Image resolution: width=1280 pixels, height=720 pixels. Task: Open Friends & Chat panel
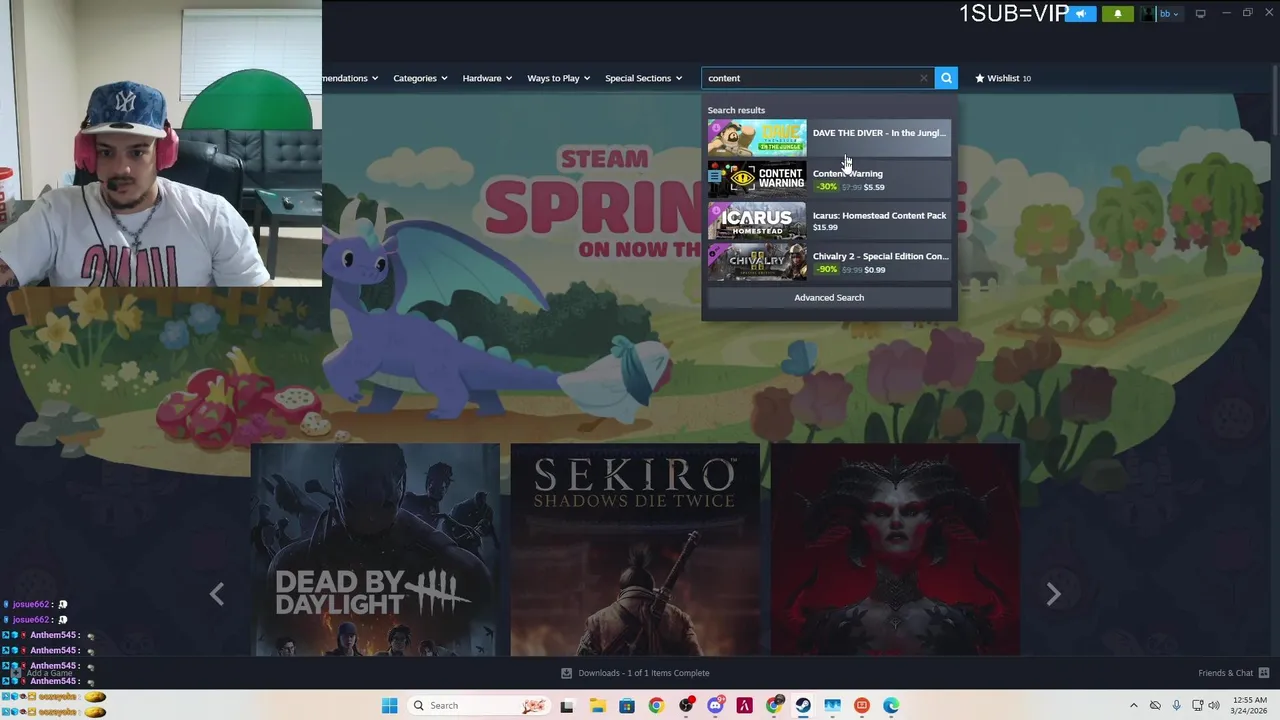coord(1233,673)
